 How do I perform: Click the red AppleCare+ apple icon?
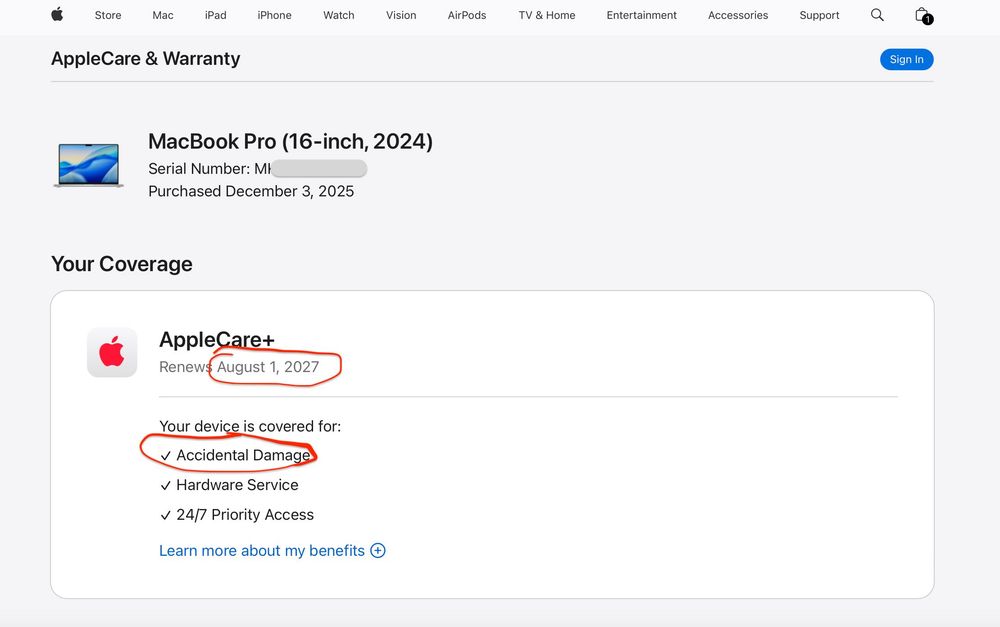112,352
